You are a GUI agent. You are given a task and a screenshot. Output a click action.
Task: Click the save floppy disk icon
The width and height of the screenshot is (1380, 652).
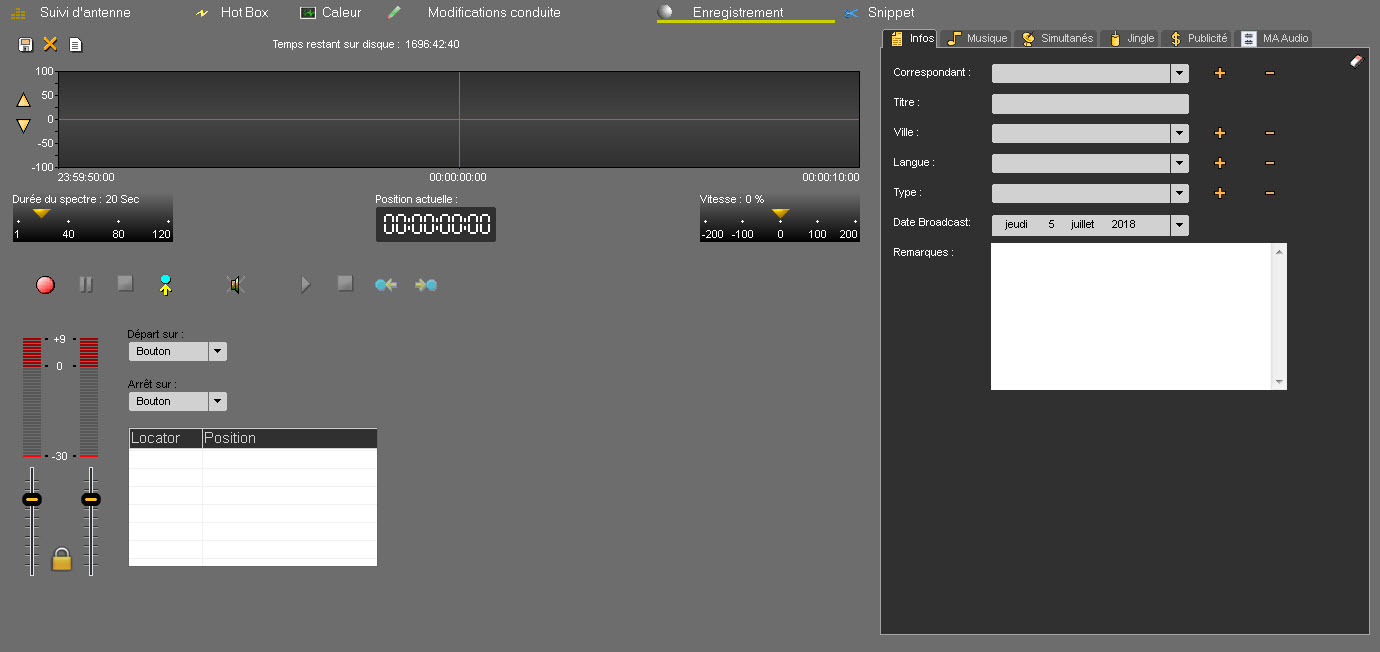pyautogui.click(x=26, y=44)
